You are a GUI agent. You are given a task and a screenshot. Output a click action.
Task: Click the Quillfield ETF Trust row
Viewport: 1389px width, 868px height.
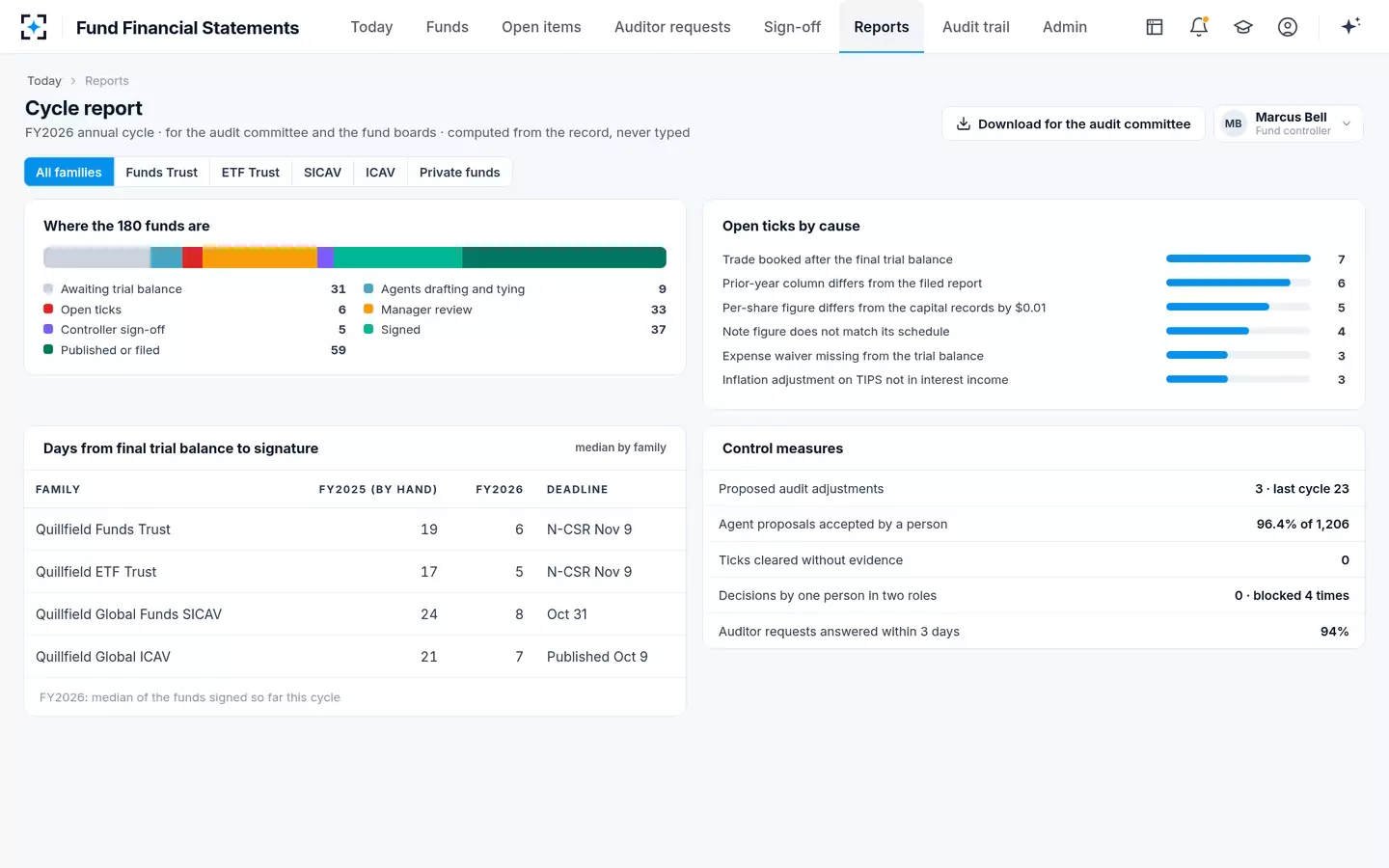pos(355,572)
